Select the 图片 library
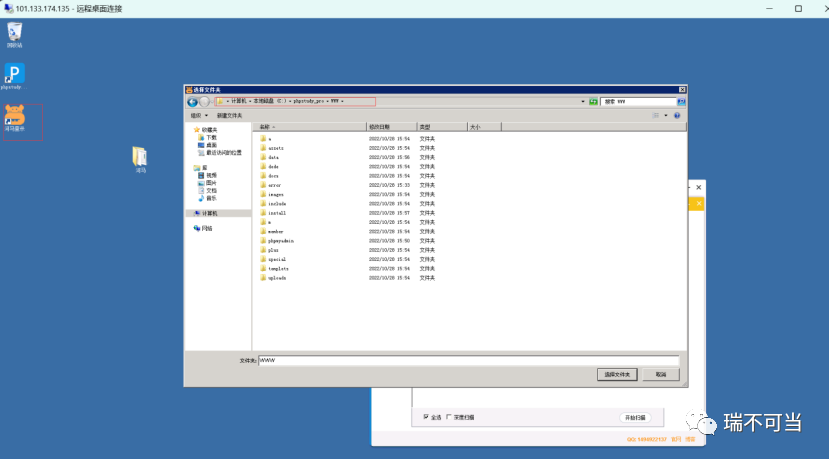 [x=208, y=183]
